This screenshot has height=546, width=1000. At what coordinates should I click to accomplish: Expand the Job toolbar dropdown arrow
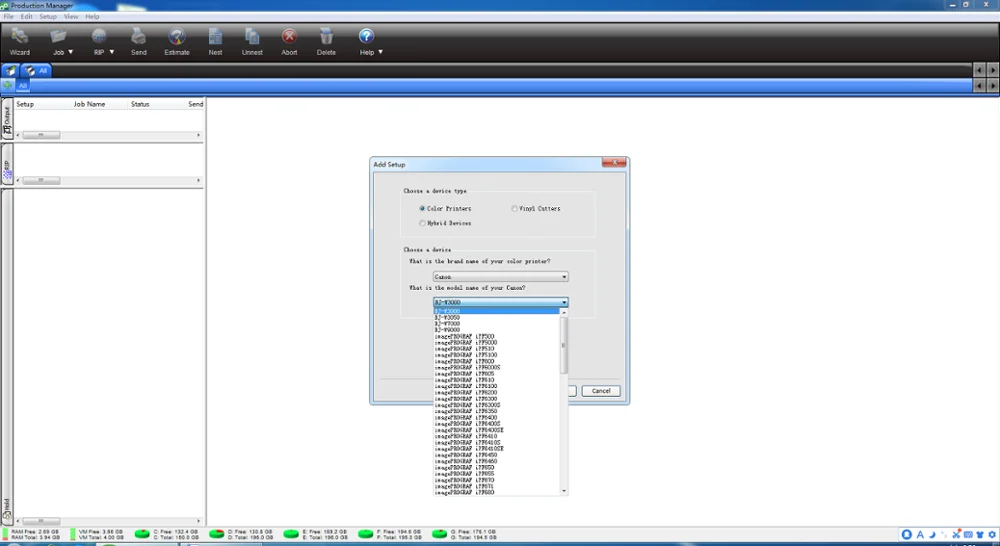coord(71,52)
